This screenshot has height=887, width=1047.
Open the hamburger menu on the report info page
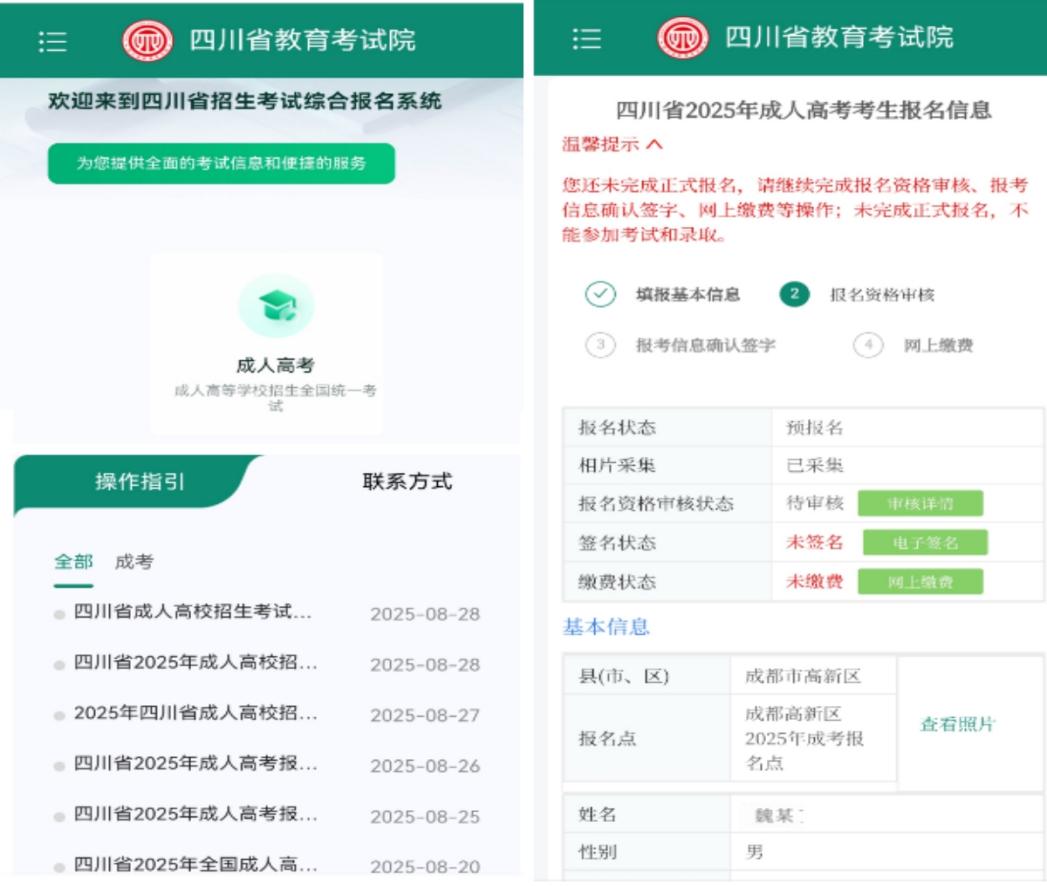coord(589,37)
